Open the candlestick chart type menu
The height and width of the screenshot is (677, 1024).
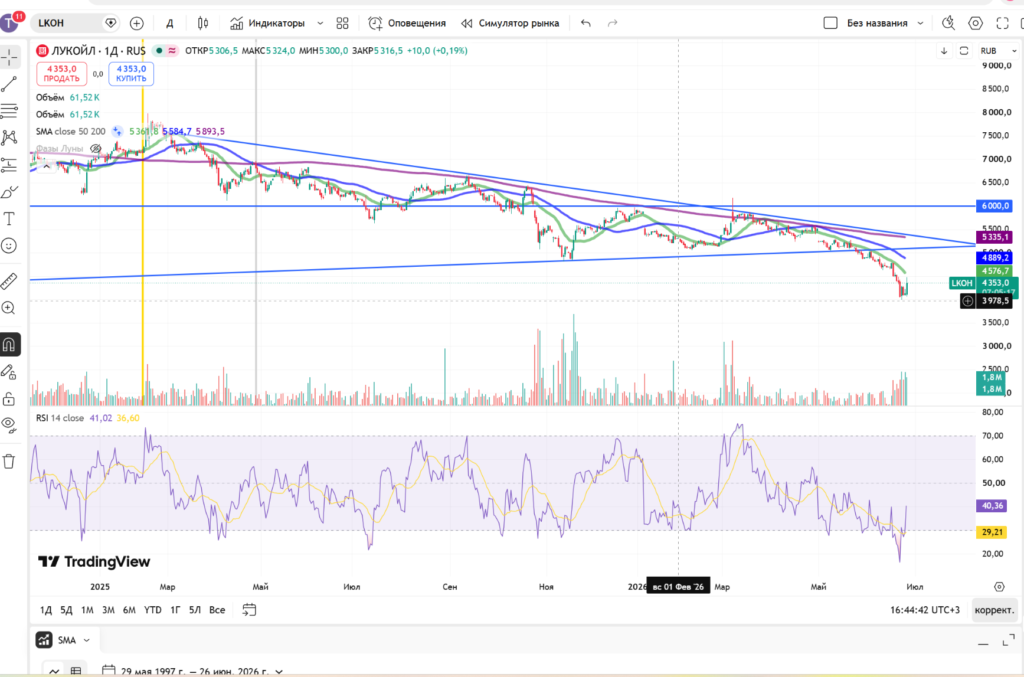pyautogui.click(x=203, y=24)
